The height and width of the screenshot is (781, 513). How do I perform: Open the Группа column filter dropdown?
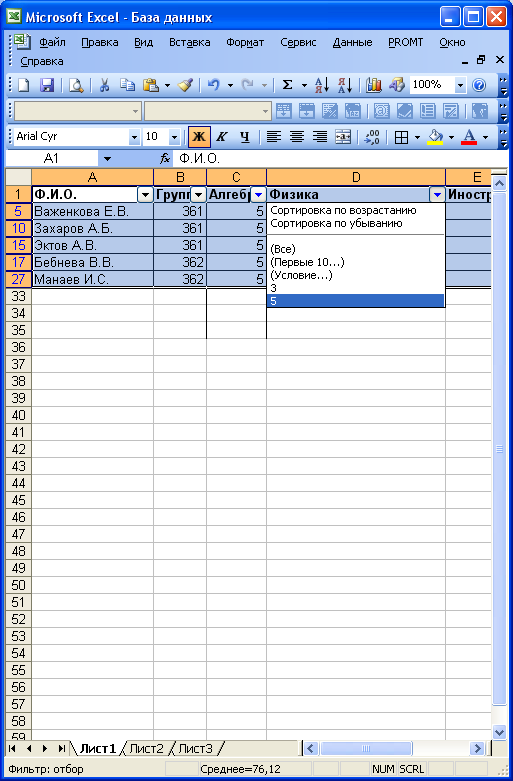[198, 195]
